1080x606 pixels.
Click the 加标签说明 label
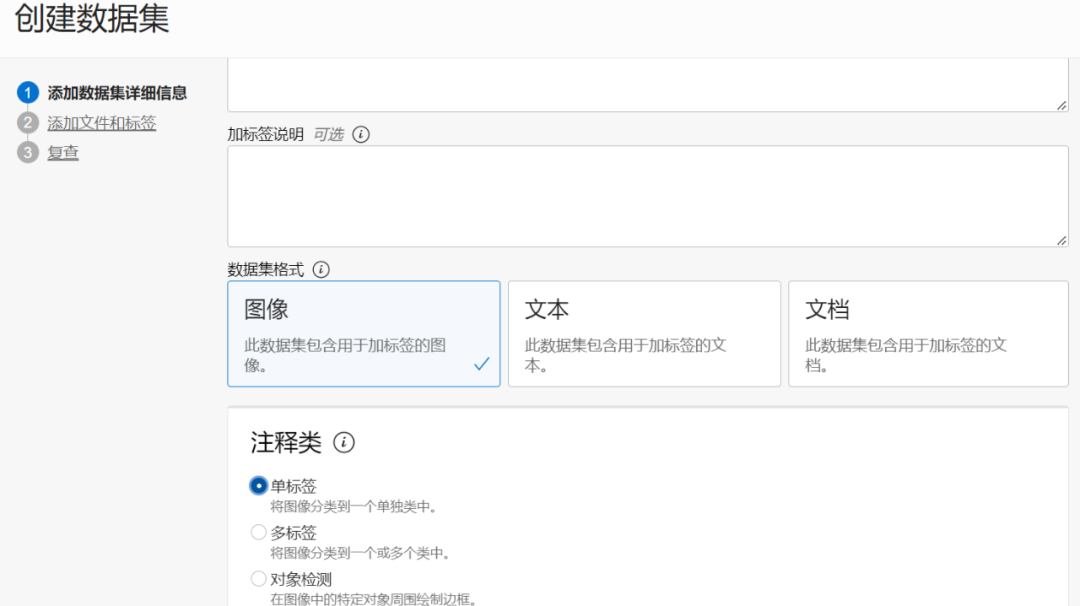[x=266, y=134]
